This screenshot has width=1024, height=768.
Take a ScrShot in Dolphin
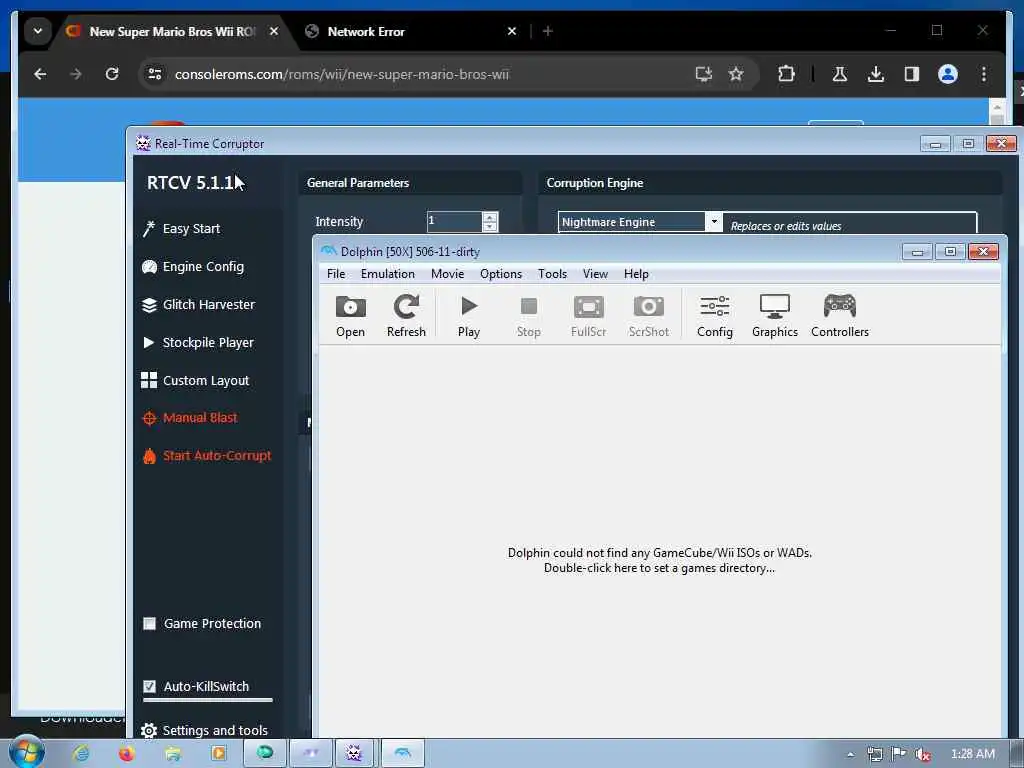click(648, 316)
